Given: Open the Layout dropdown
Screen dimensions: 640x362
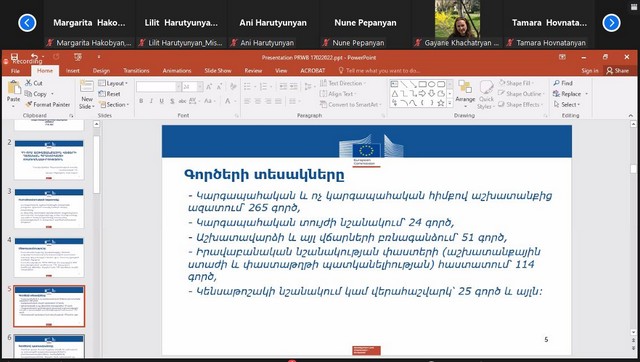Looking at the screenshot, I should pos(113,83).
